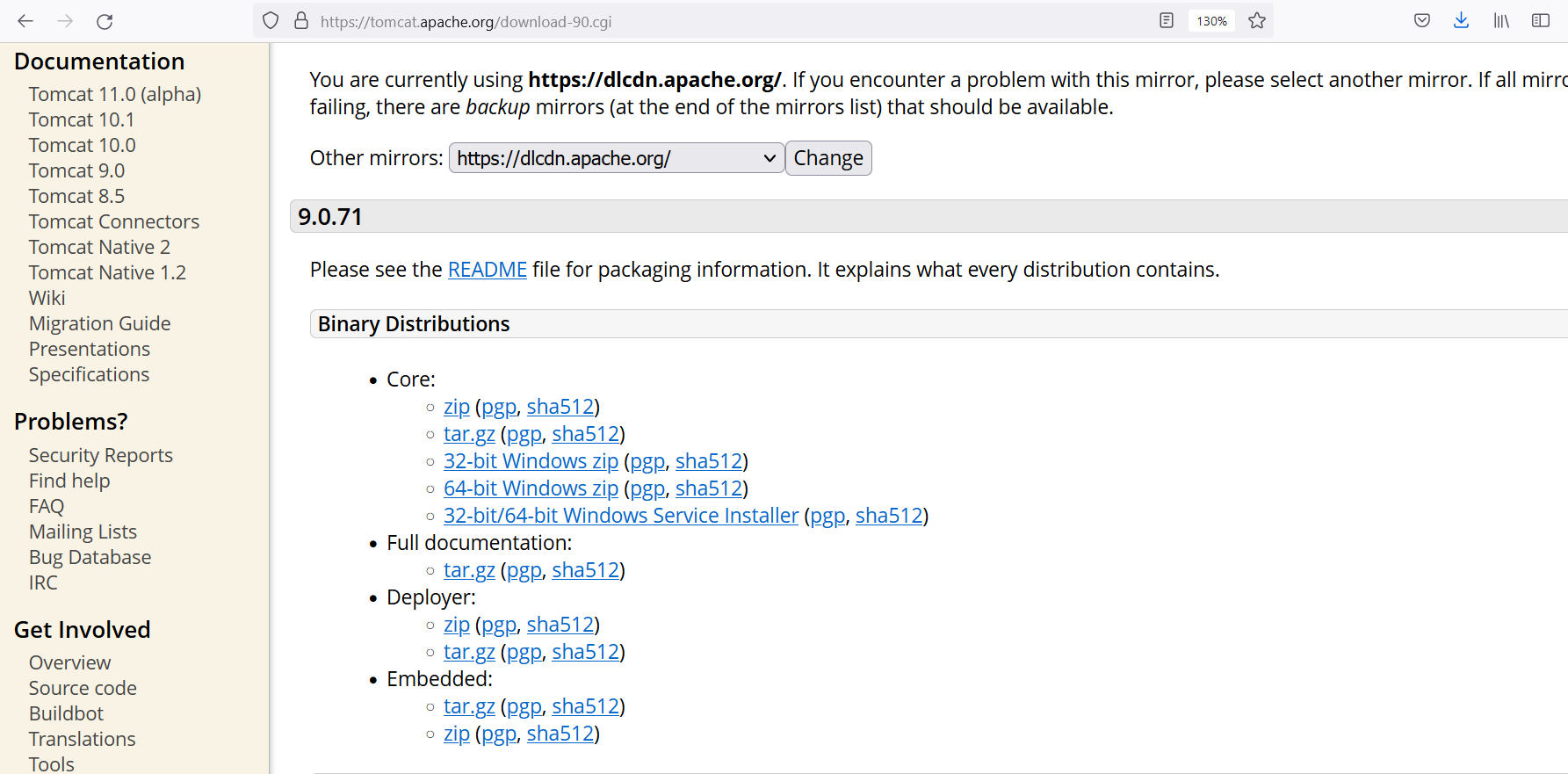This screenshot has height=774, width=1568.
Task: Bookmark this page with the star icon
Action: click(x=1257, y=20)
